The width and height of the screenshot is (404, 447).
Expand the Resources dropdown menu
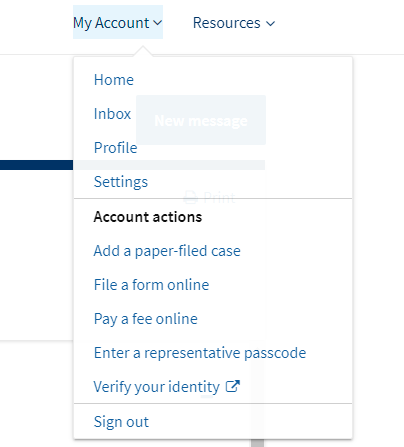(234, 23)
